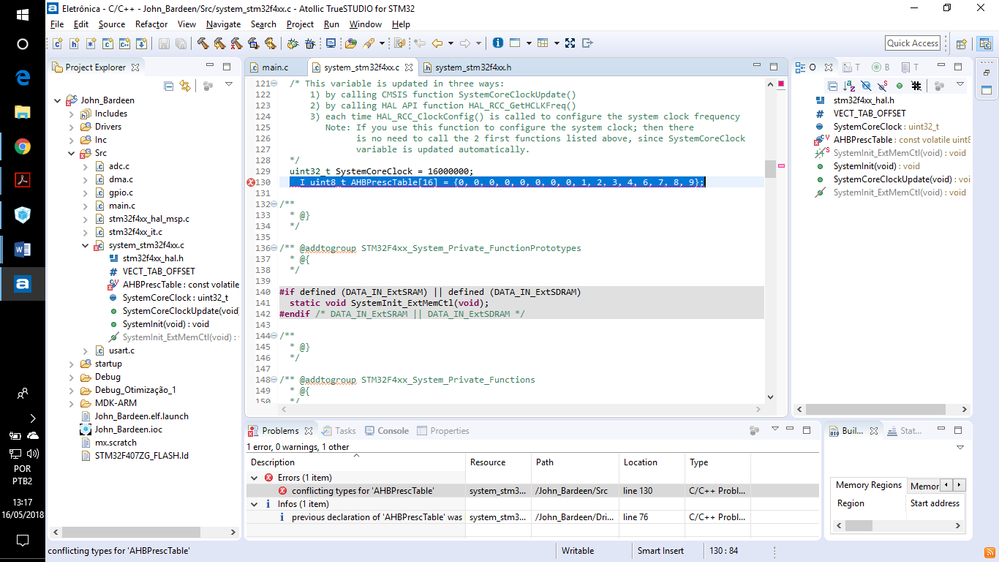Image resolution: width=999 pixels, height=562 pixels.
Task: Open Microsoft Word from the taskbar
Action: [x=22, y=250]
